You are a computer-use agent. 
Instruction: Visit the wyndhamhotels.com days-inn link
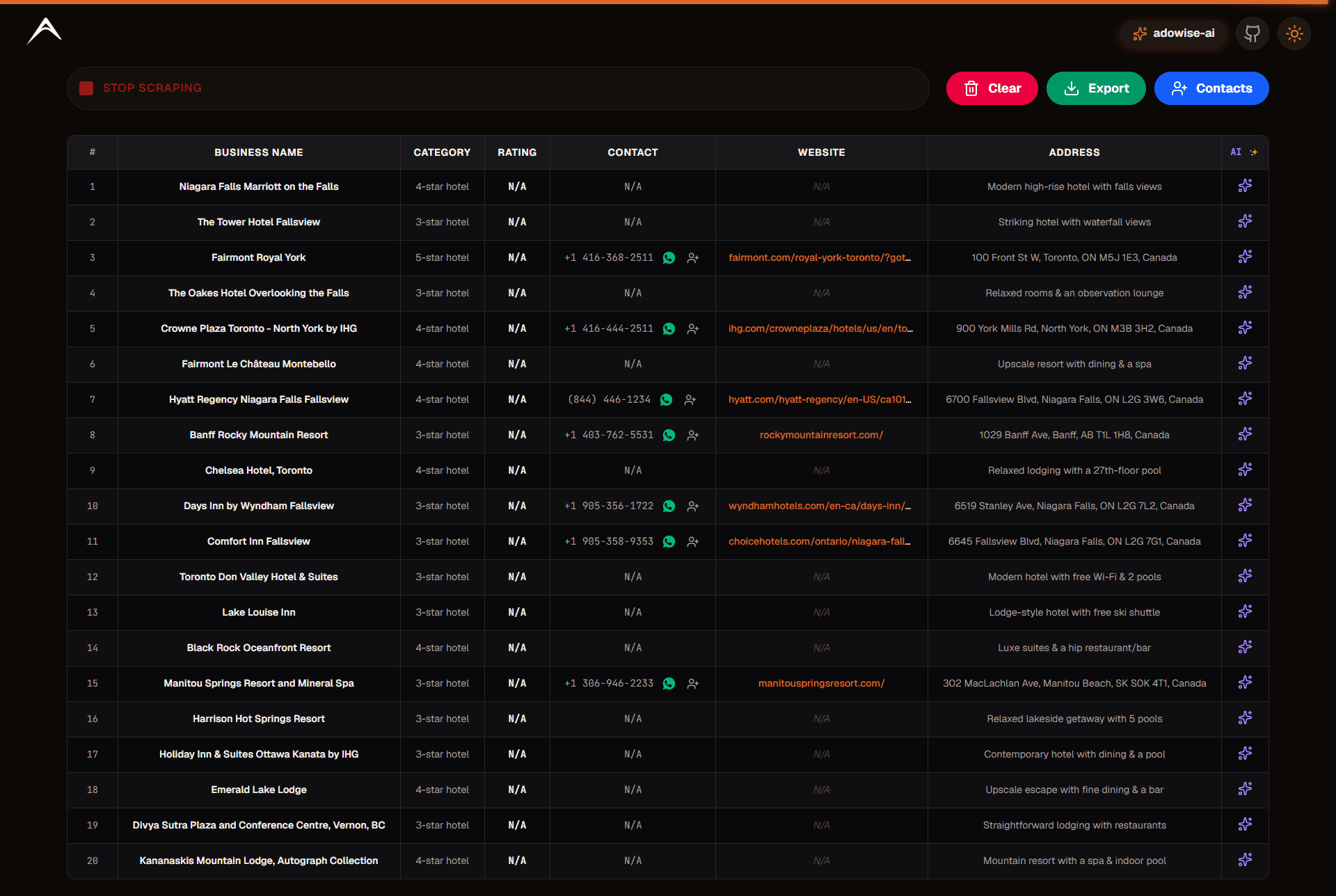pyautogui.click(x=820, y=506)
